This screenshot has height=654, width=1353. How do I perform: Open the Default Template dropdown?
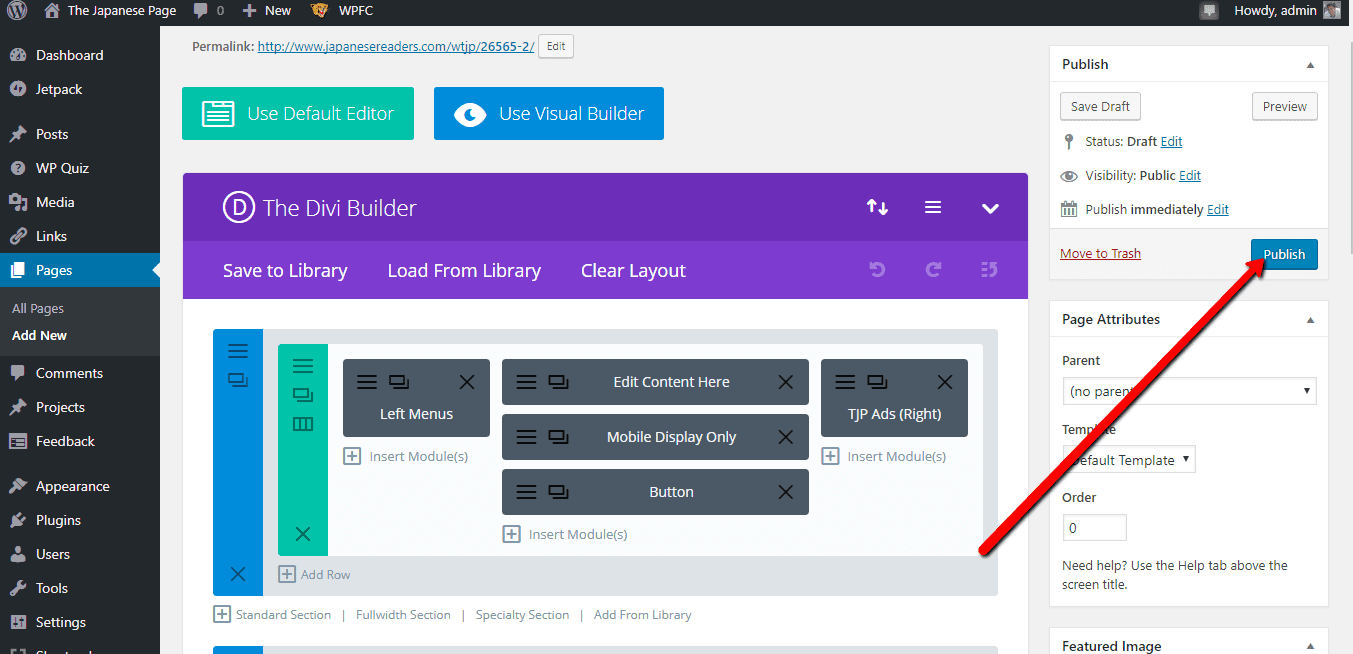(1129, 460)
